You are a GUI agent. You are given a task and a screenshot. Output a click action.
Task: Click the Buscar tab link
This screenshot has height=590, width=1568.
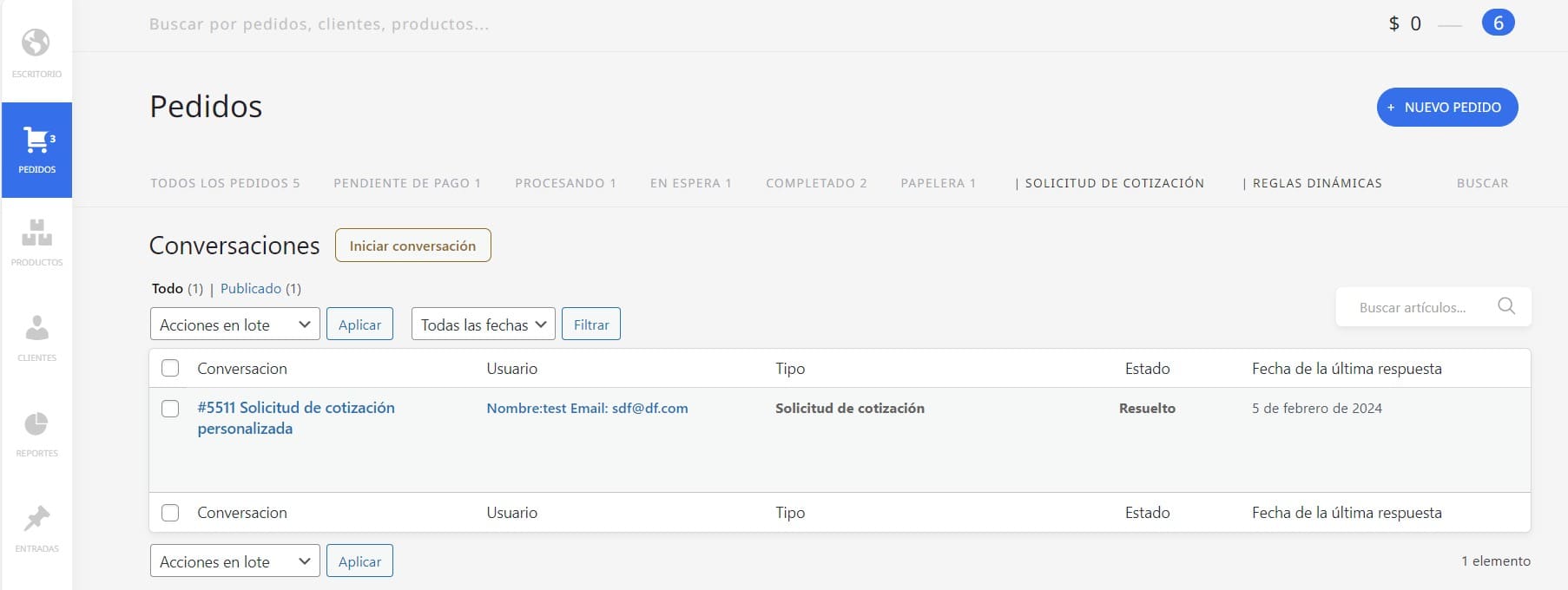[1483, 183]
